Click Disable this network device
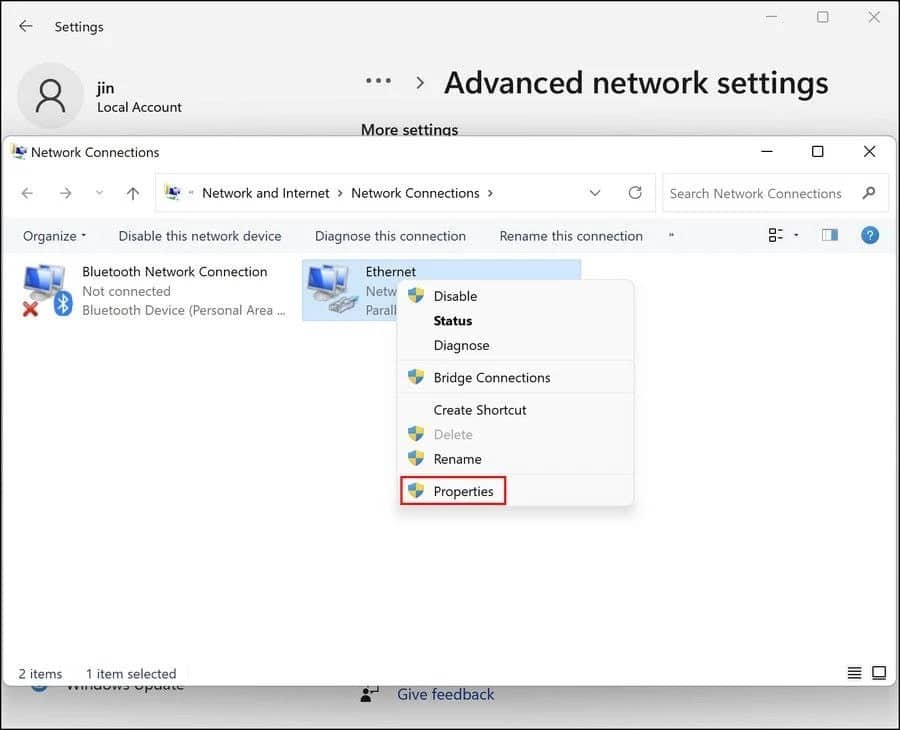Image resolution: width=900 pixels, height=730 pixels. coord(200,235)
